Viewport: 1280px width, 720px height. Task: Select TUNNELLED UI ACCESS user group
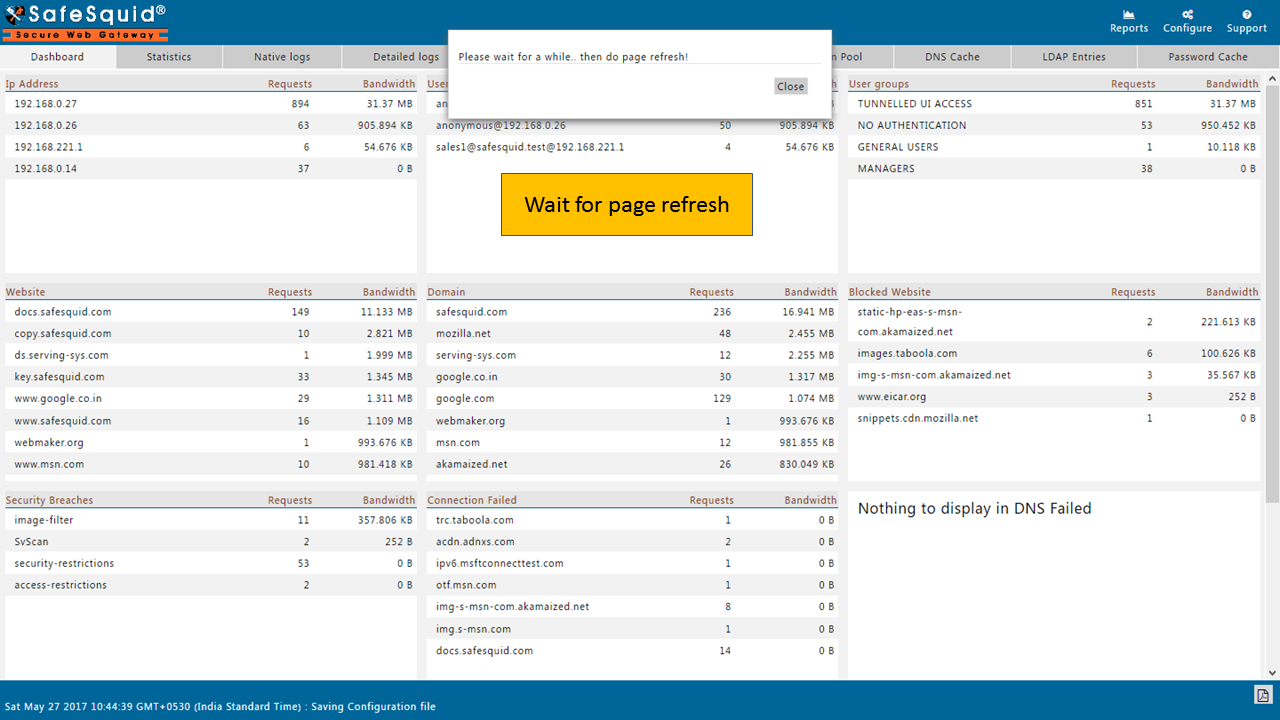coord(1054,104)
